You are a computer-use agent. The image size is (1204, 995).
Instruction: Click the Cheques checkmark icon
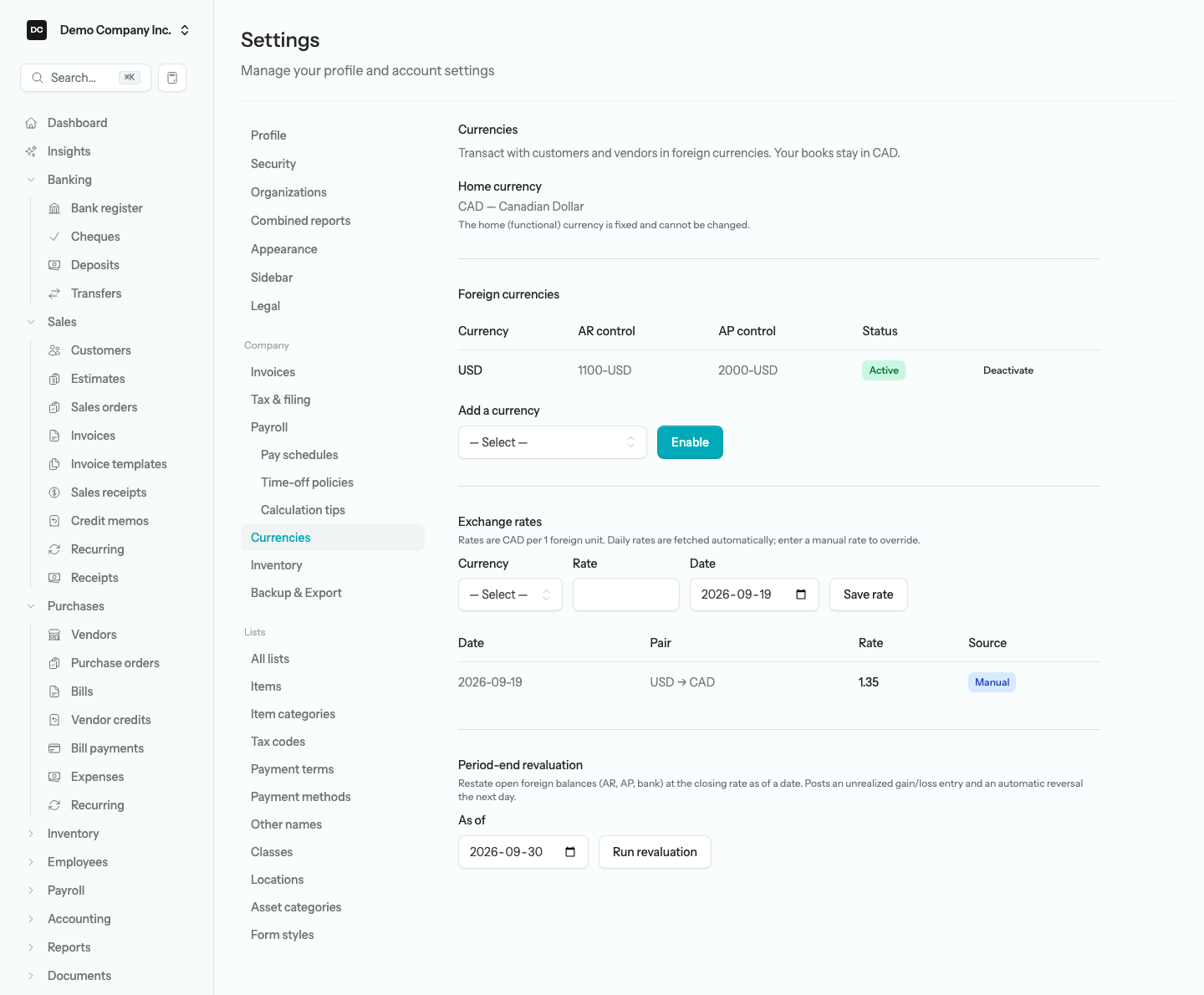pyautogui.click(x=54, y=237)
